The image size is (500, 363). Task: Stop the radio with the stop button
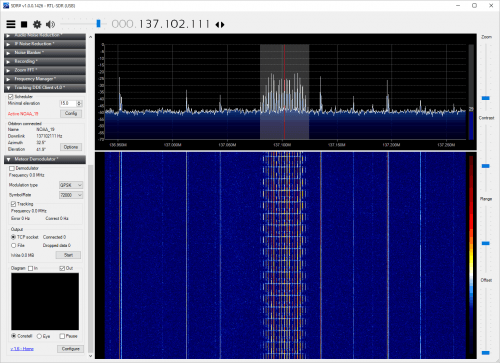point(24,24)
